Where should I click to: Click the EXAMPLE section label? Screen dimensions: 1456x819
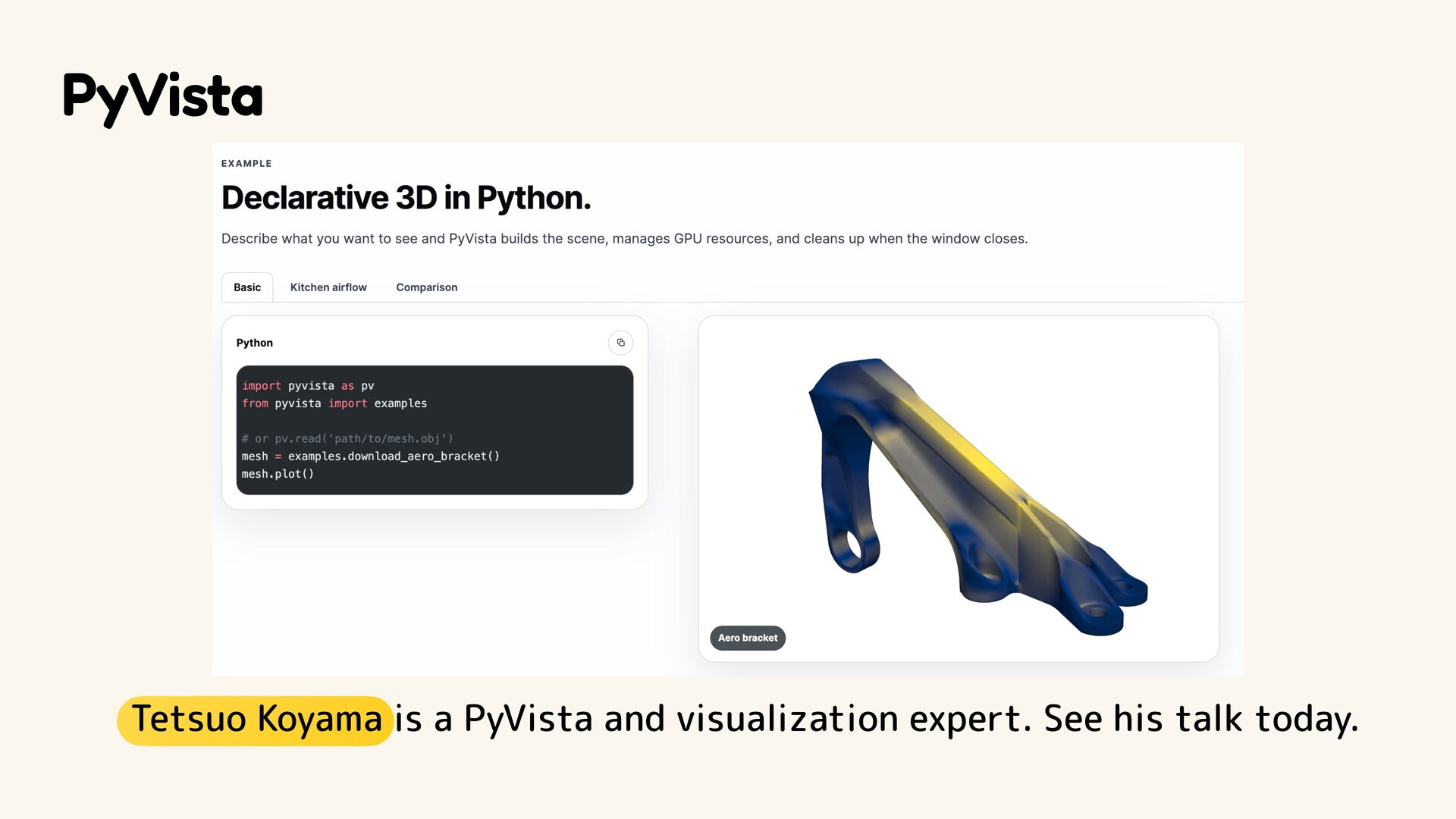(246, 164)
